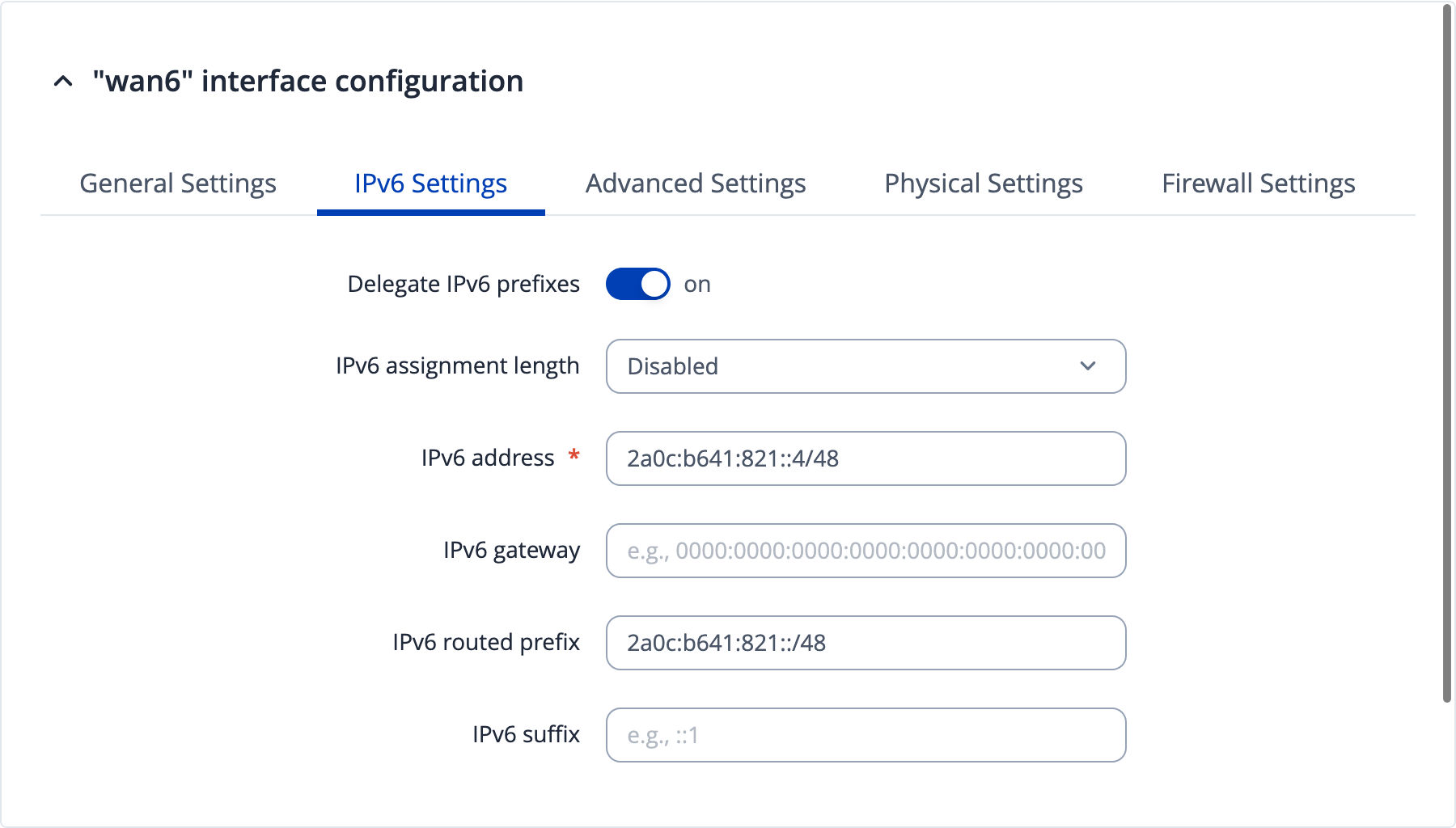Focus the empty IPv6 suffix field
This screenshot has height=828, width=1456.
(866, 734)
